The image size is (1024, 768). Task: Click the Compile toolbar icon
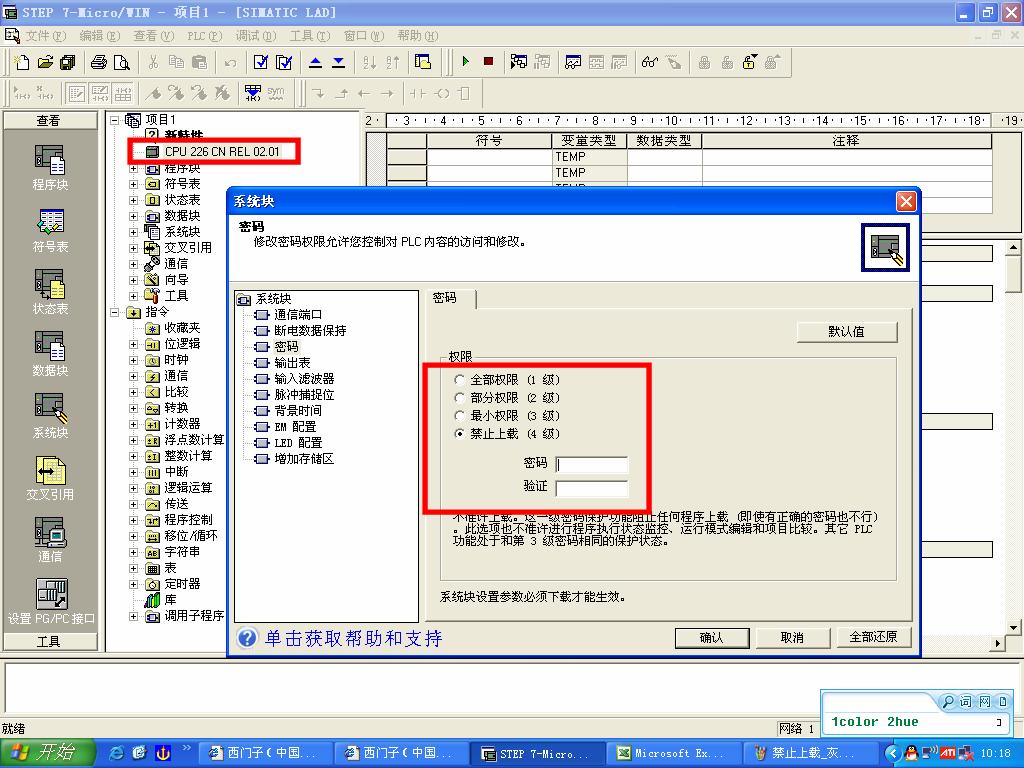261,62
